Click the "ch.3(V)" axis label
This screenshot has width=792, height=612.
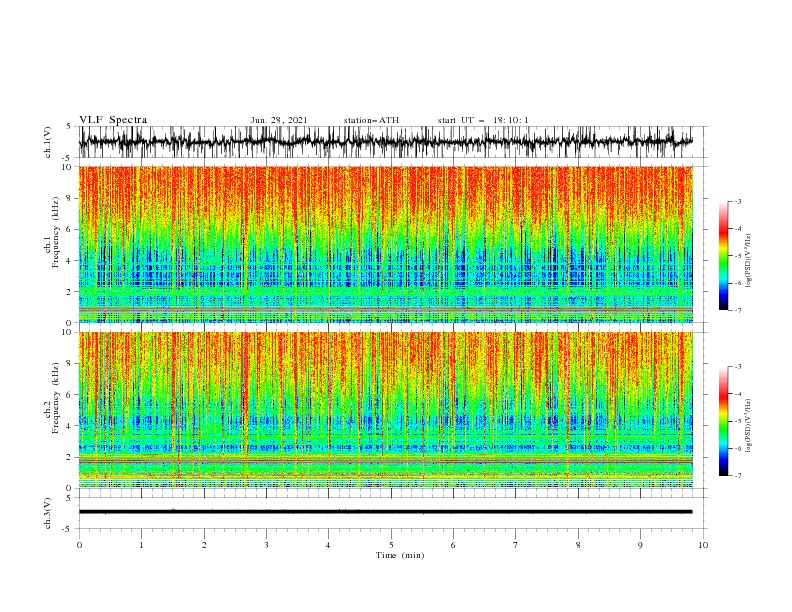tap(48, 513)
